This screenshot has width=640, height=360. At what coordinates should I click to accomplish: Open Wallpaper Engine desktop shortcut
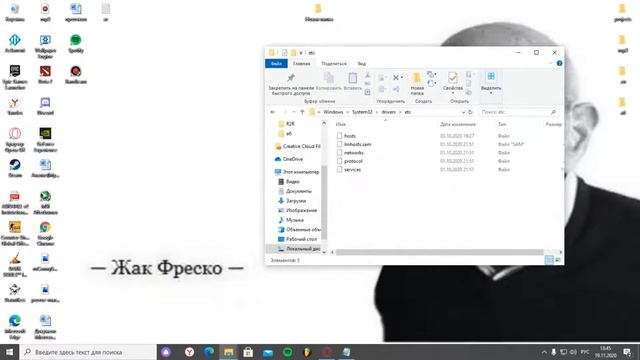pyautogui.click(x=45, y=46)
